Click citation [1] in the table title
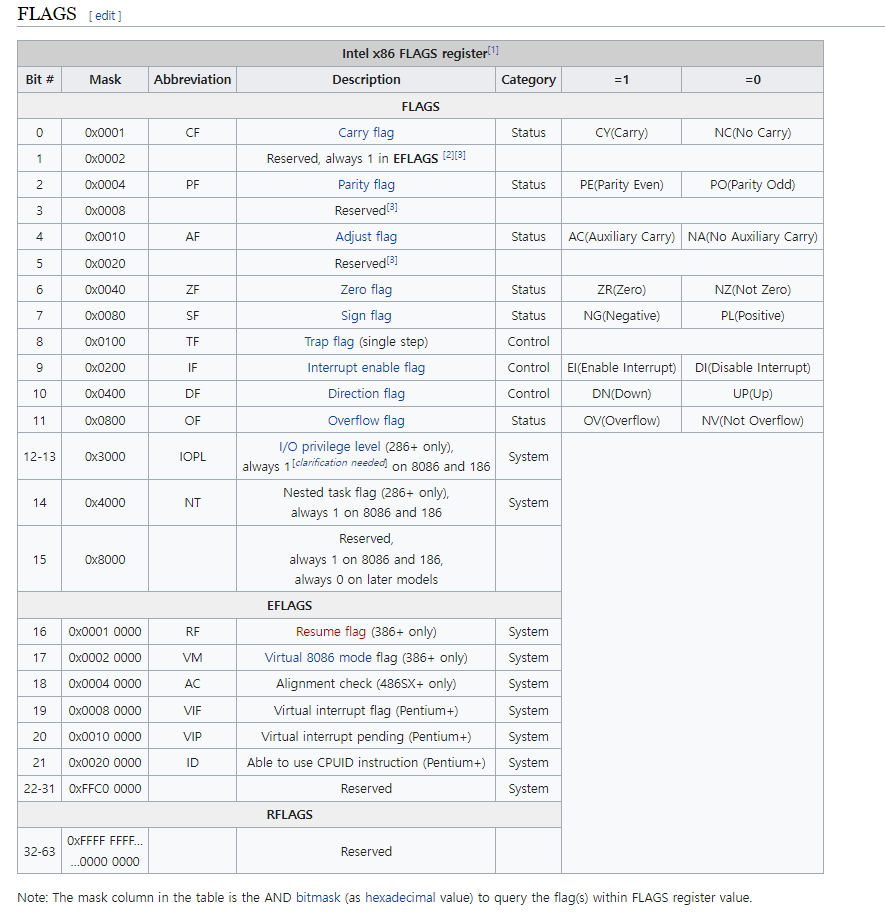This screenshot has height=920, width=885. tap(493, 50)
